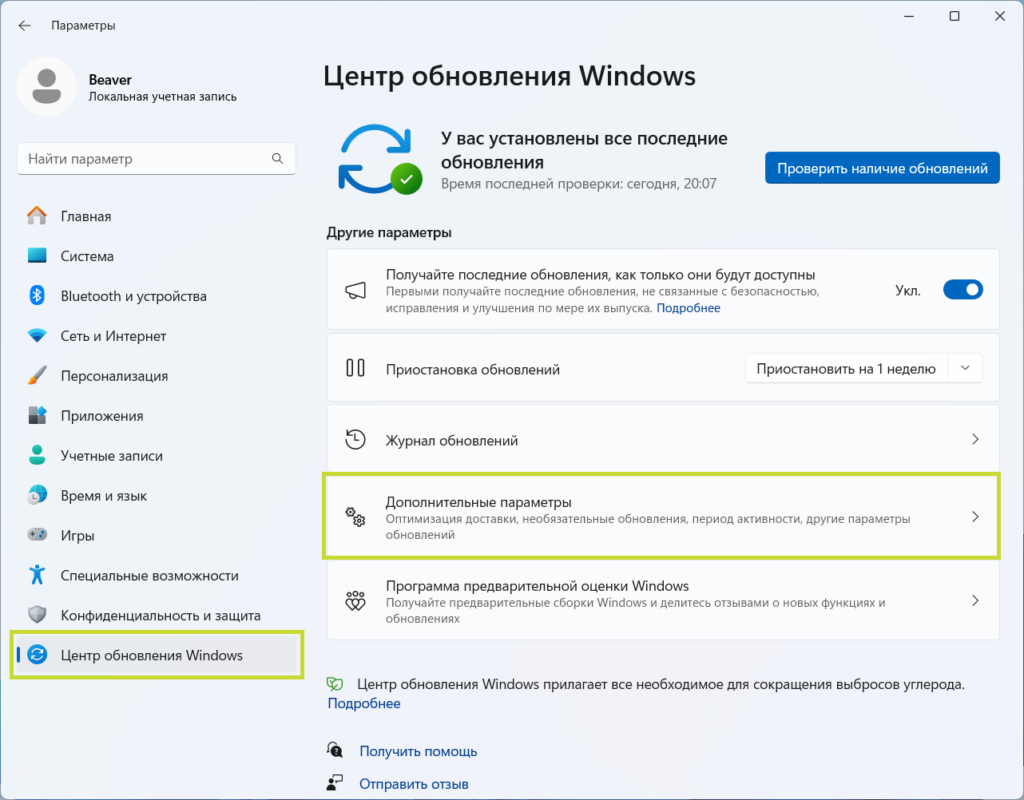Viewport: 1024px width, 800px height.
Task: Click the Beaver user avatar
Action: click(x=46, y=87)
